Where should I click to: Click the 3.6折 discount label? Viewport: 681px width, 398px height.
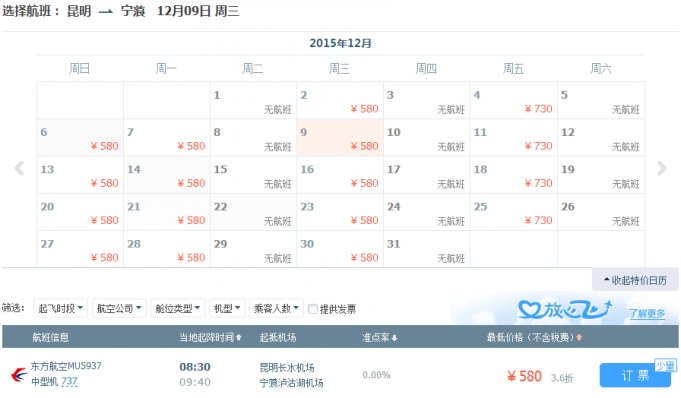[x=562, y=378]
